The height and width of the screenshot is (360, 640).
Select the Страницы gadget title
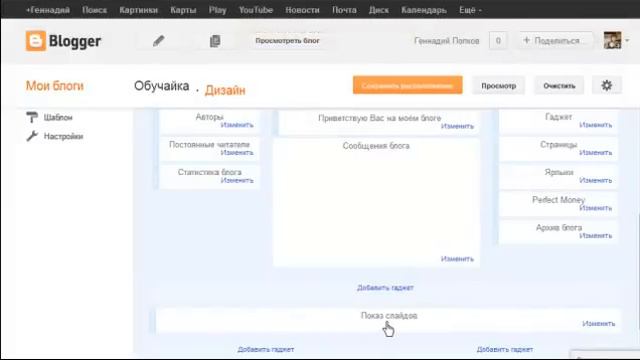coord(558,144)
